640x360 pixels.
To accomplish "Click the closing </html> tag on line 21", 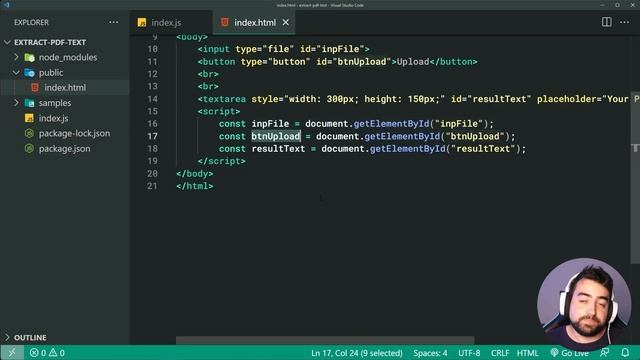I will point(195,186).
